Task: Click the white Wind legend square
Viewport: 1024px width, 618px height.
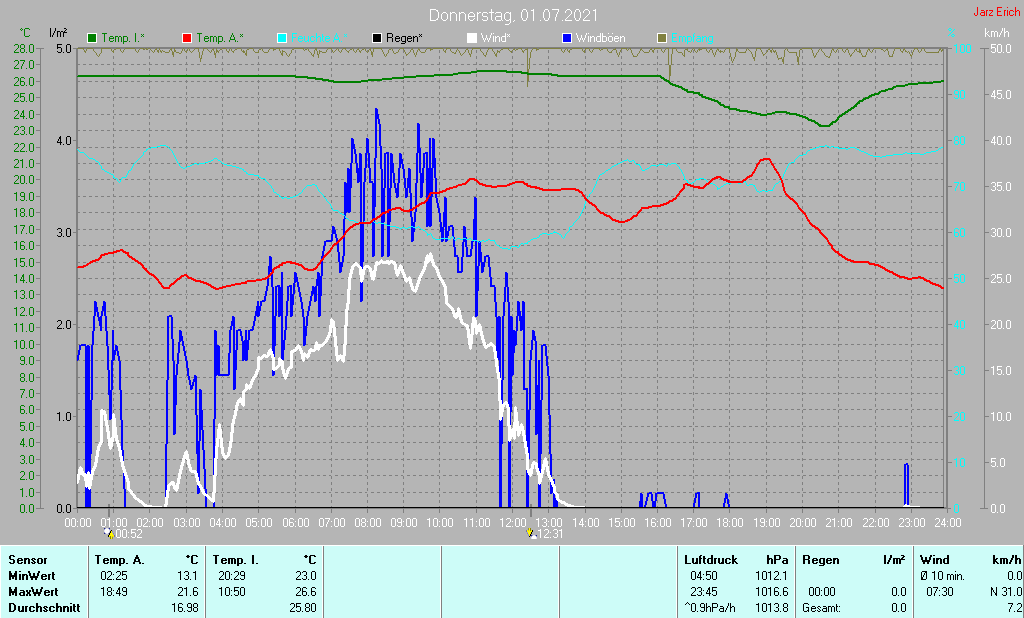Action: point(472,38)
